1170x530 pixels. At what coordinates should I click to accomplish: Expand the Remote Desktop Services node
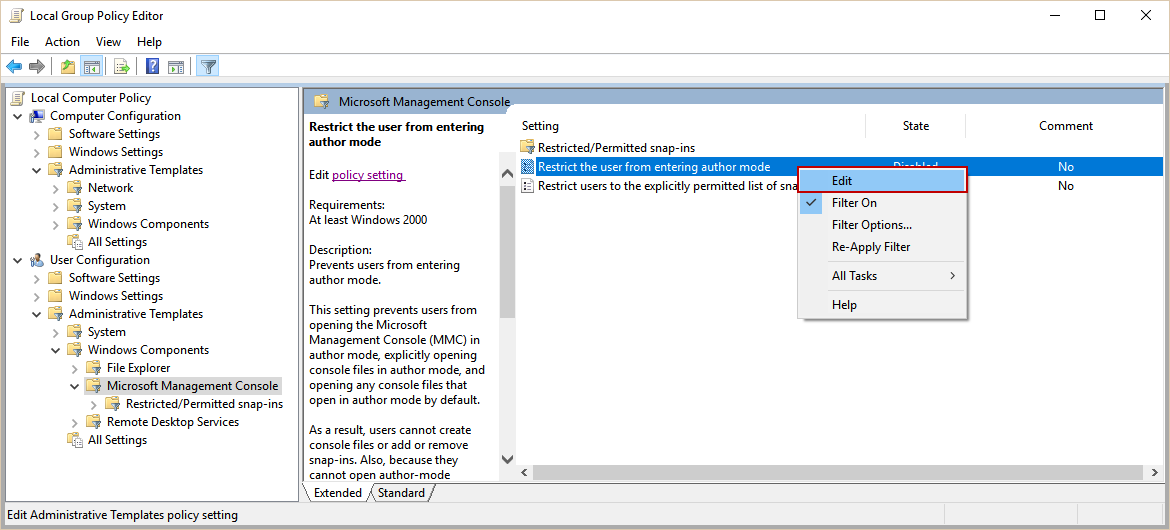(74, 423)
